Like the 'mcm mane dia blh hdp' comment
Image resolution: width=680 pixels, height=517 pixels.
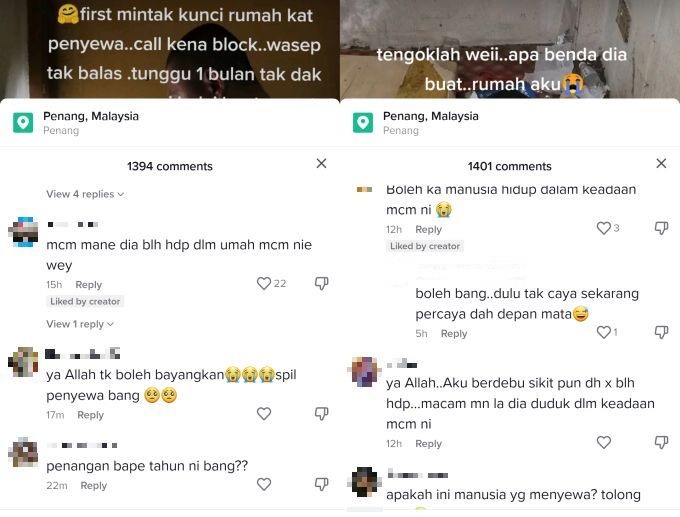264,284
